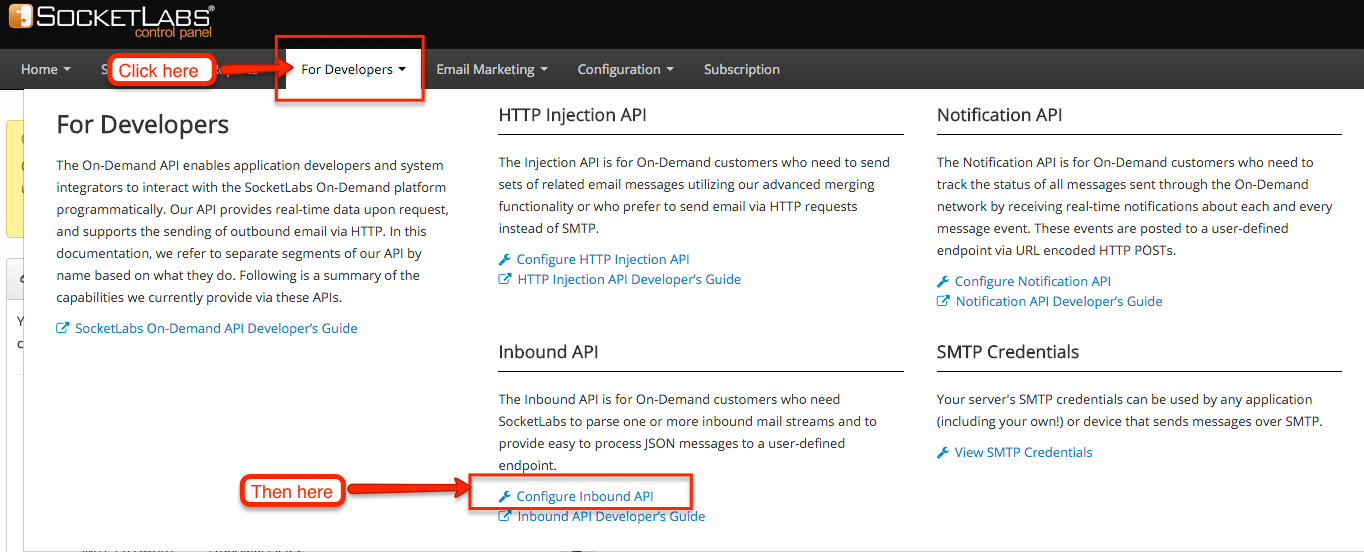Click the Inbound API heading

click(x=548, y=352)
